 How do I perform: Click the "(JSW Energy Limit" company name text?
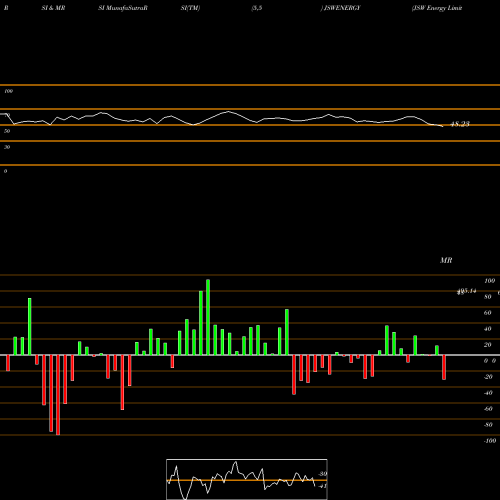[437, 8]
